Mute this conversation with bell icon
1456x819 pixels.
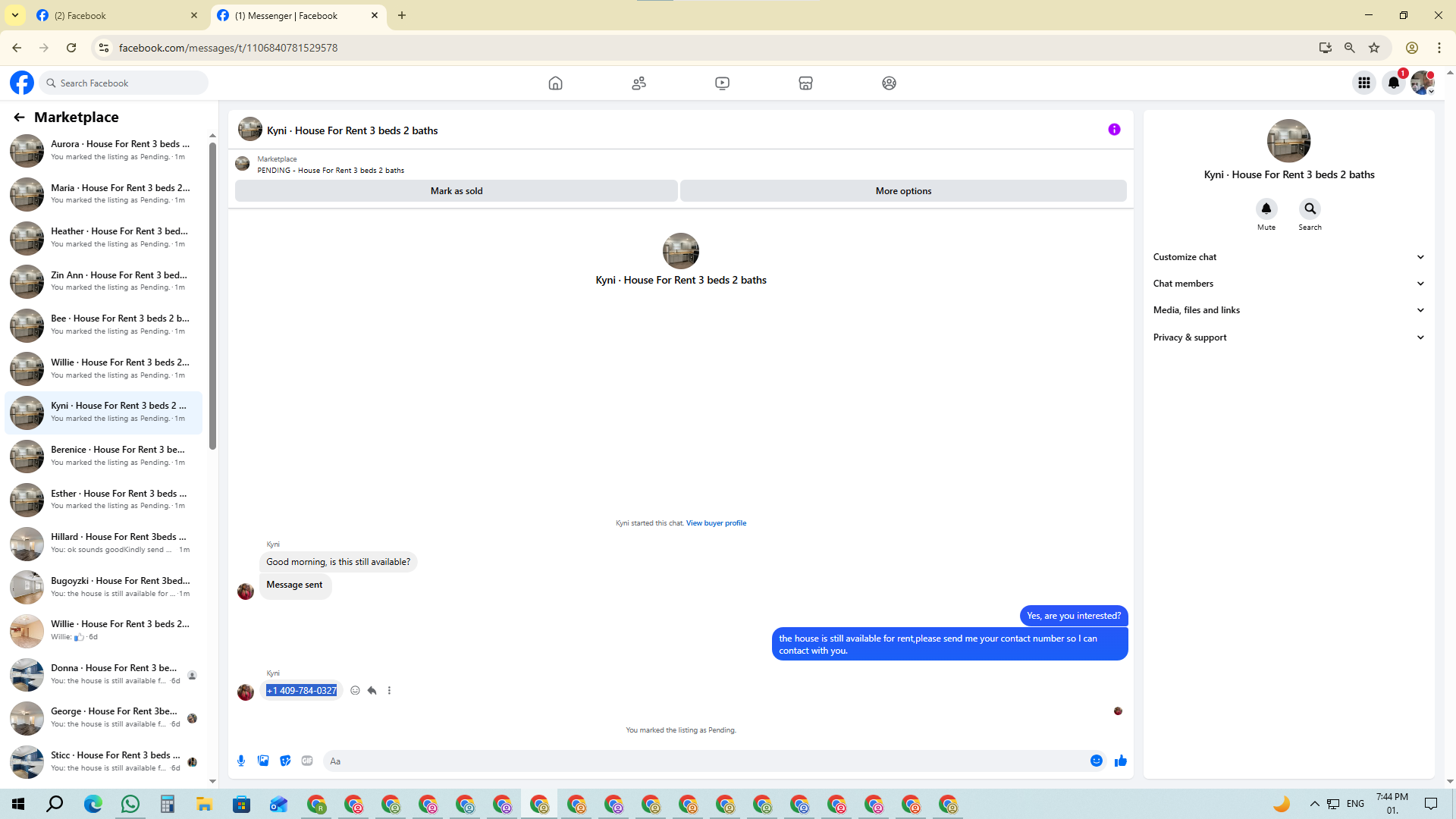pos(1266,209)
